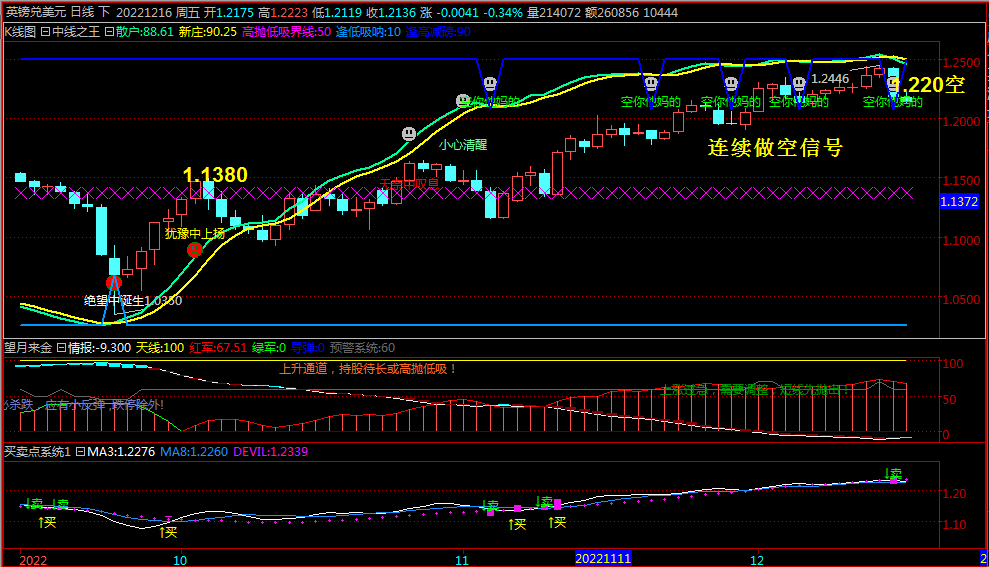Click the red circle below 犹豫中上扬

click(x=195, y=249)
